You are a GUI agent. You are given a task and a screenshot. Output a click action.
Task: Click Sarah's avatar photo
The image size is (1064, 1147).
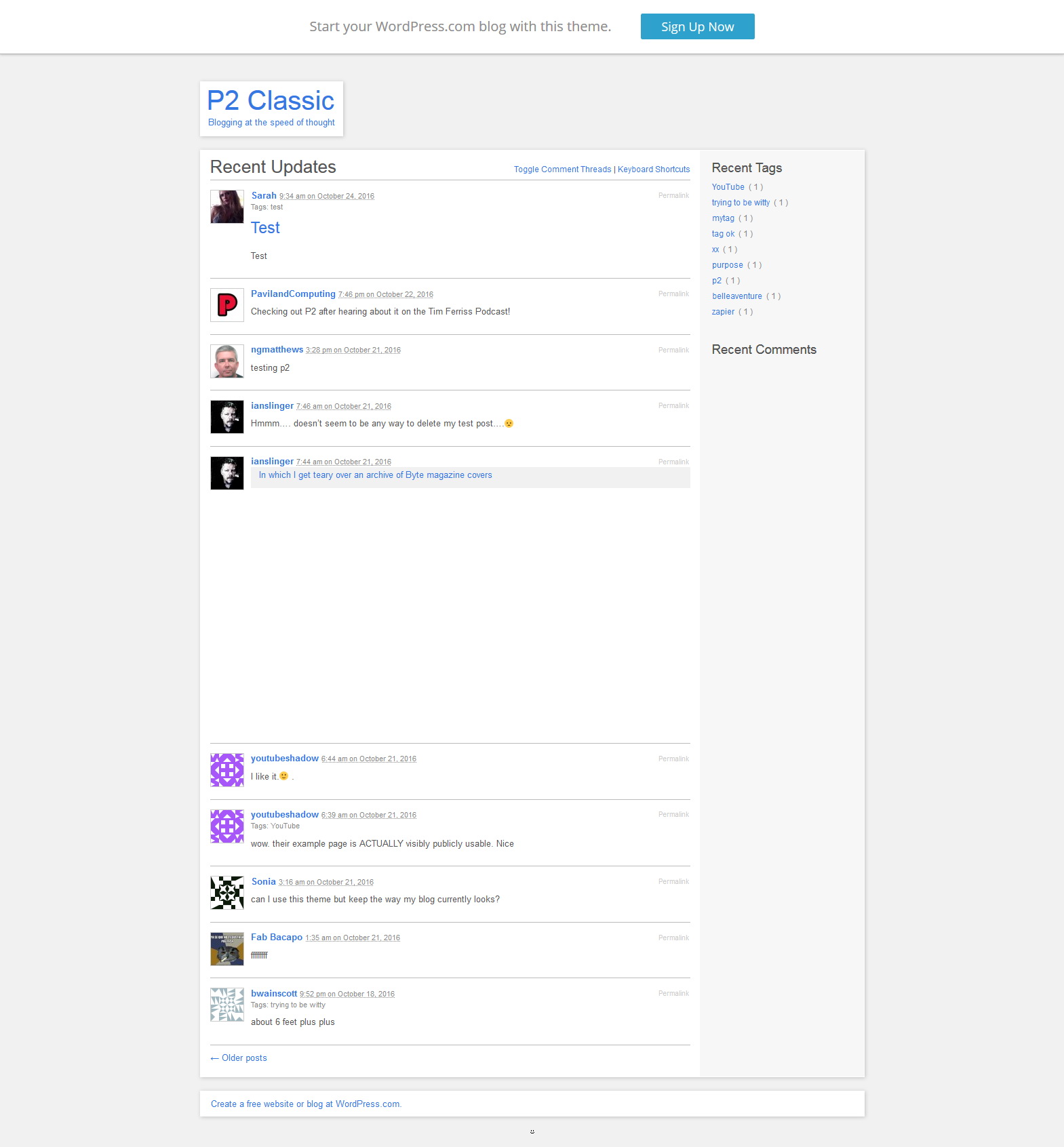[227, 207]
